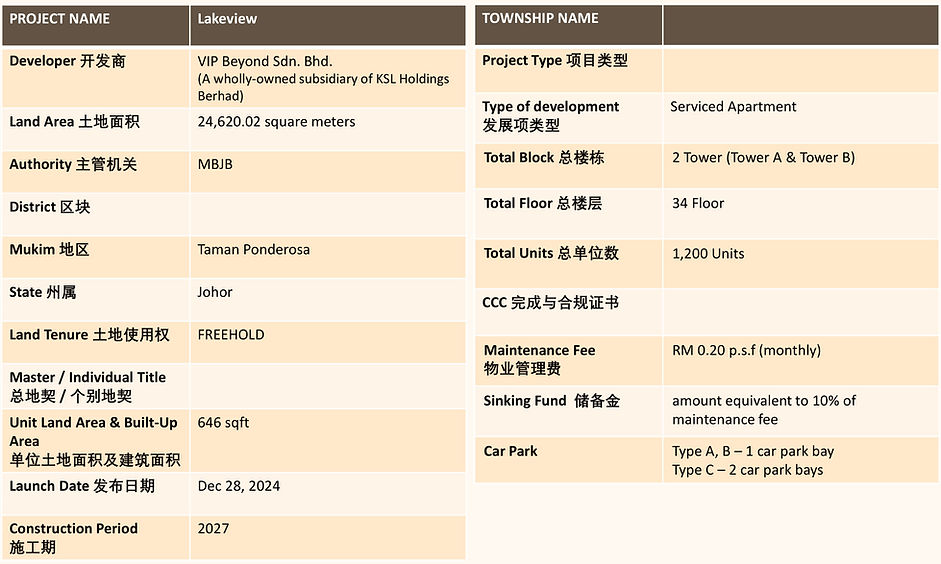This screenshot has height=564, width=941.
Task: Select the 'Sinking Fund 储备金' label
Action: coord(552,401)
